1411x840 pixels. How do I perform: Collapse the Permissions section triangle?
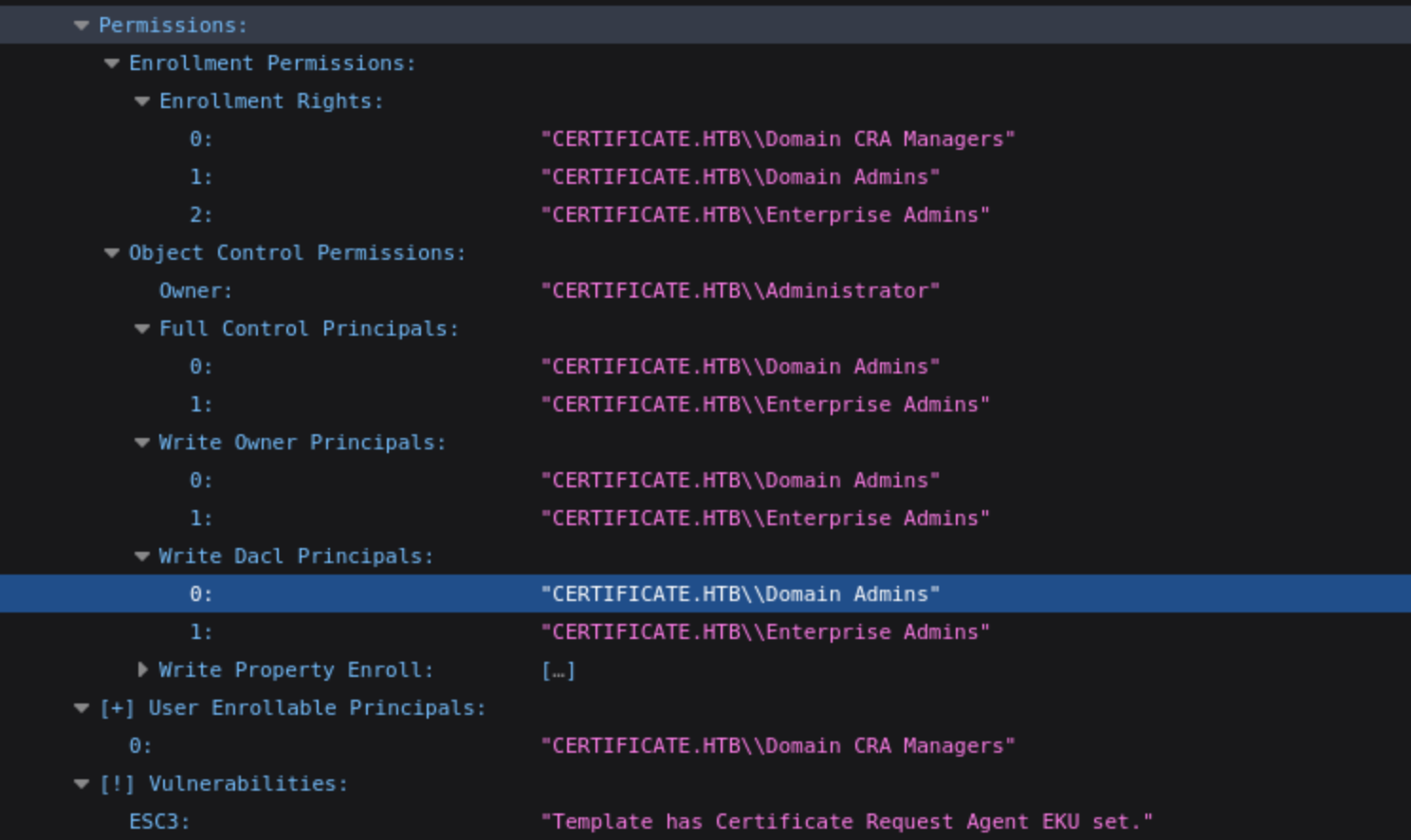[82, 26]
